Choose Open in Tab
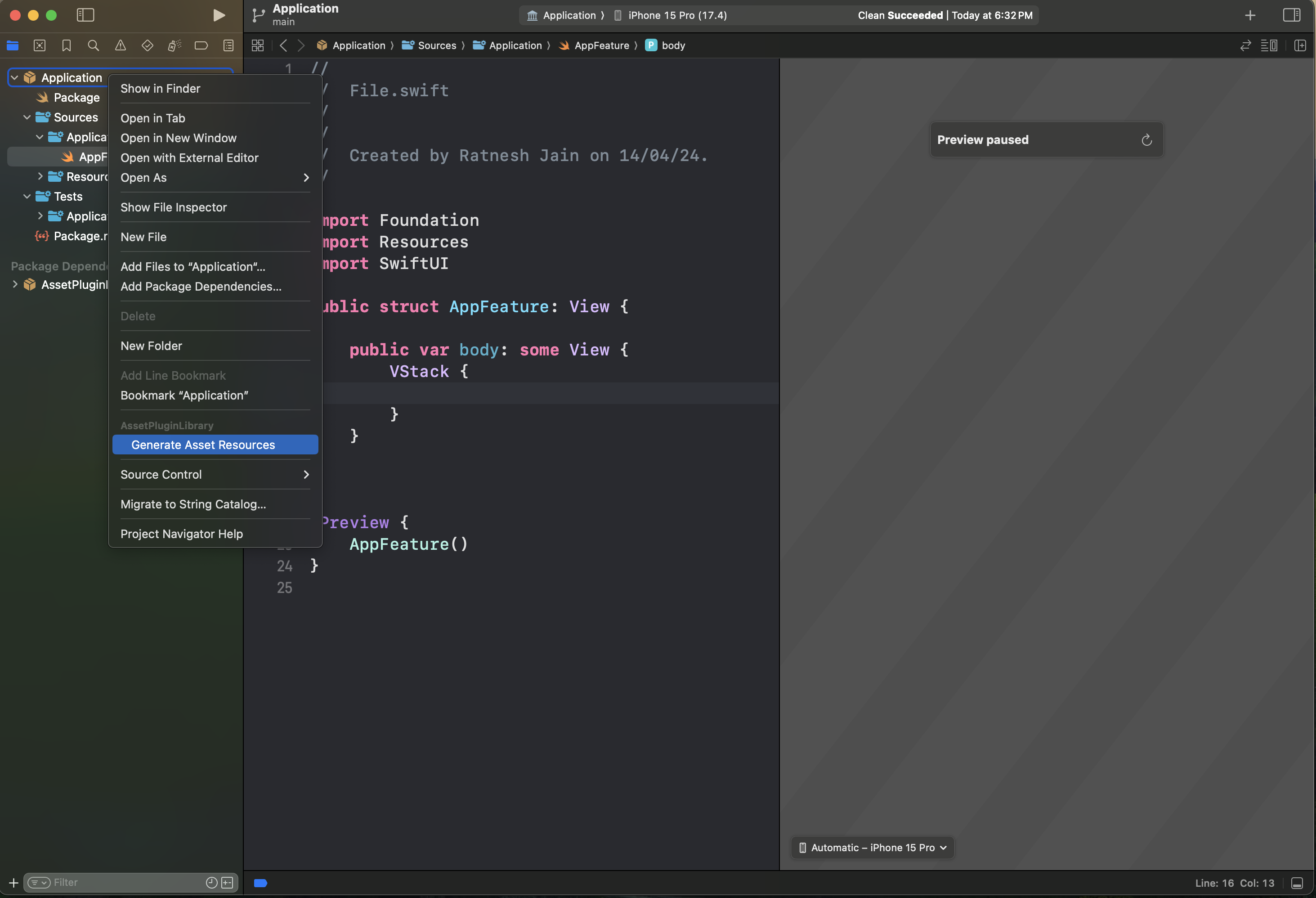This screenshot has width=1316, height=898. 215,118
